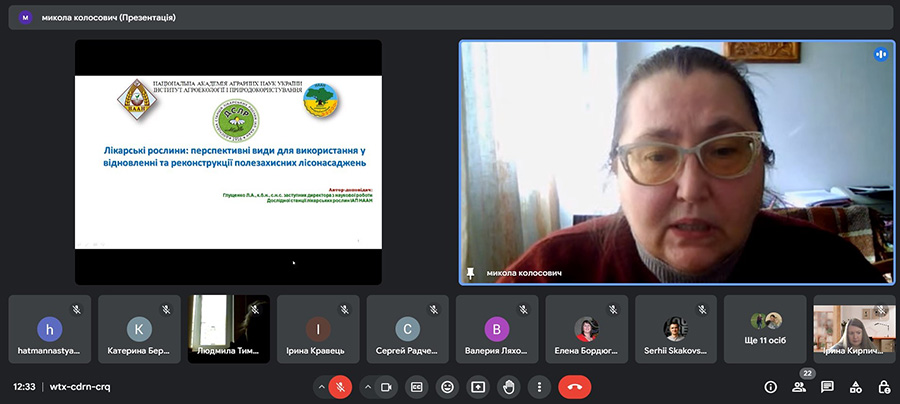Open host controls lock icon
Screen dimensions: 900x404
883,387
